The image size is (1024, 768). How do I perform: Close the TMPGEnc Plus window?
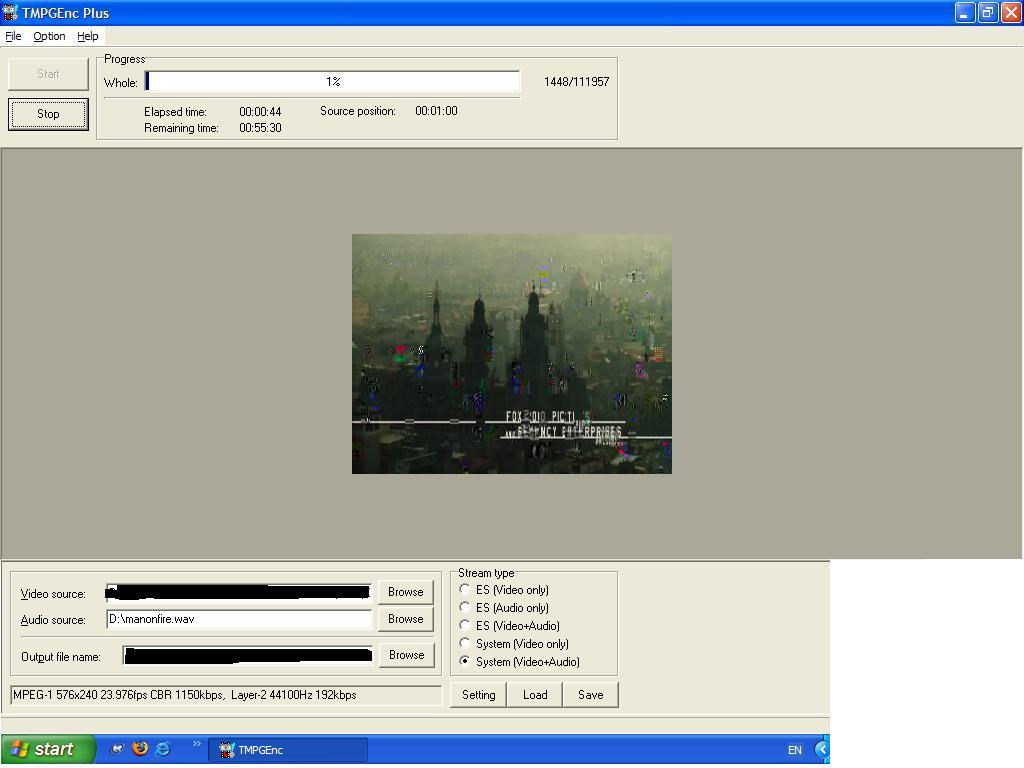pos(1011,12)
